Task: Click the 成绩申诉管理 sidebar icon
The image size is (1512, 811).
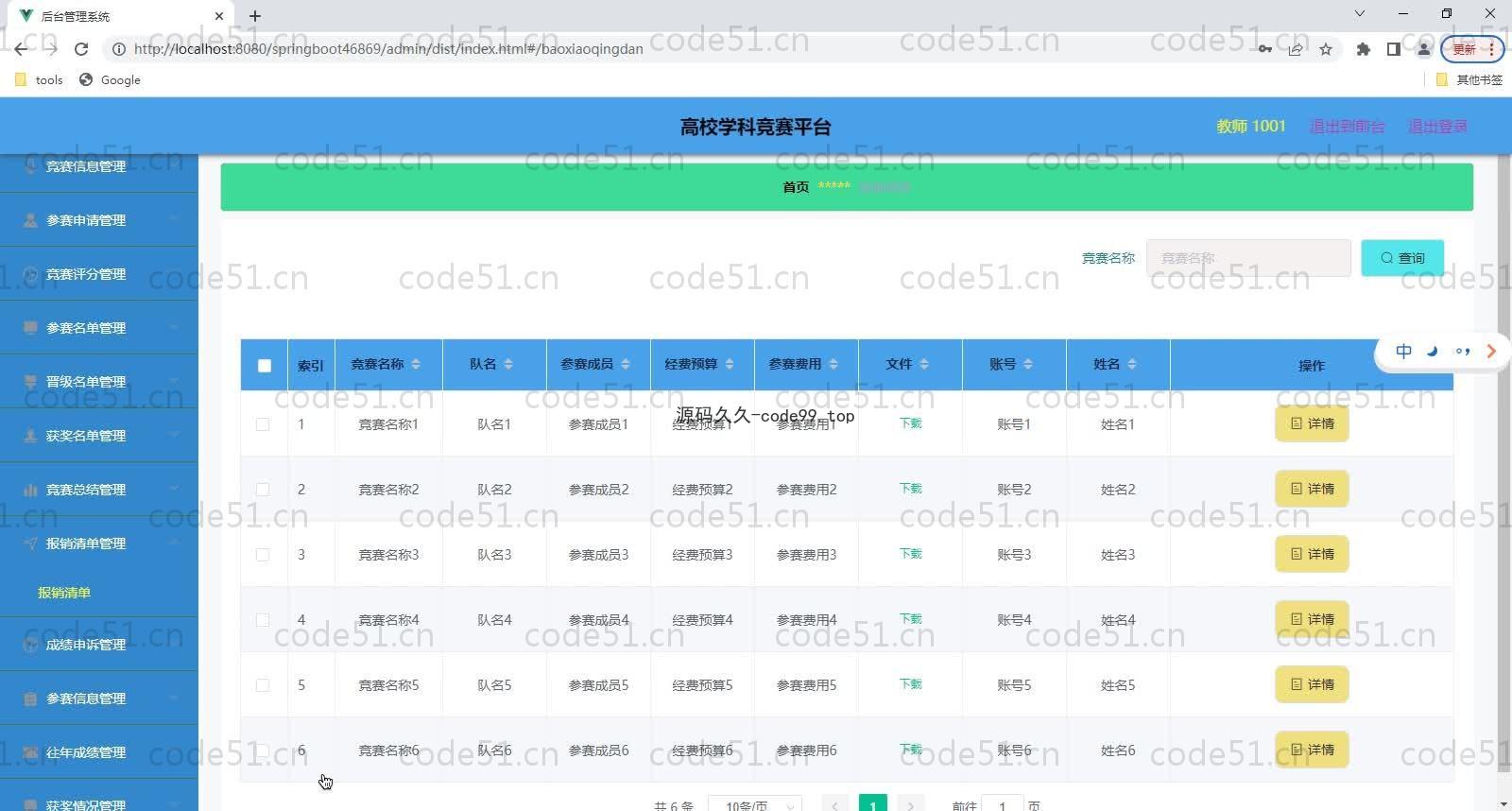Action: (30, 645)
